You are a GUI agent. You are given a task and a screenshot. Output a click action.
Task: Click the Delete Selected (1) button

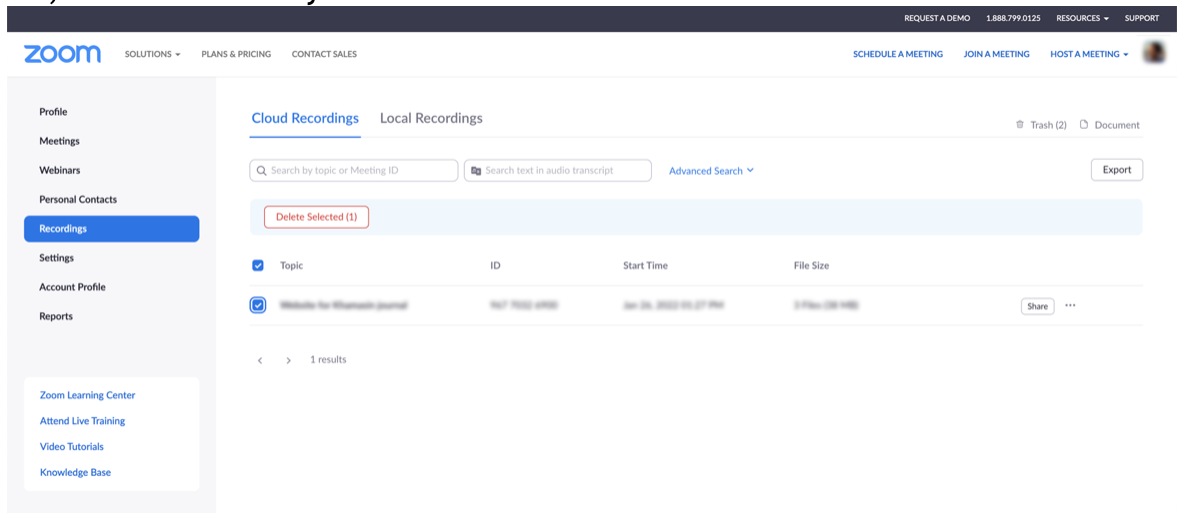pyautogui.click(x=316, y=217)
